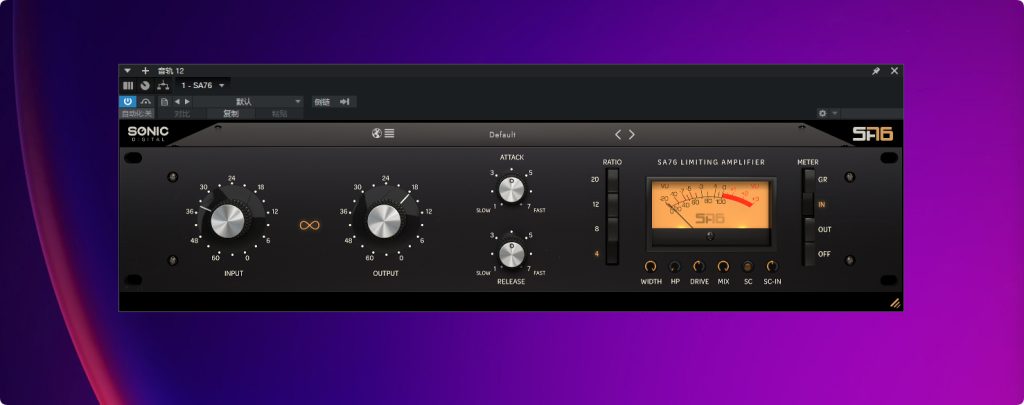Click the automation mode arc icon
The height and width of the screenshot is (405, 1024).
146,101
